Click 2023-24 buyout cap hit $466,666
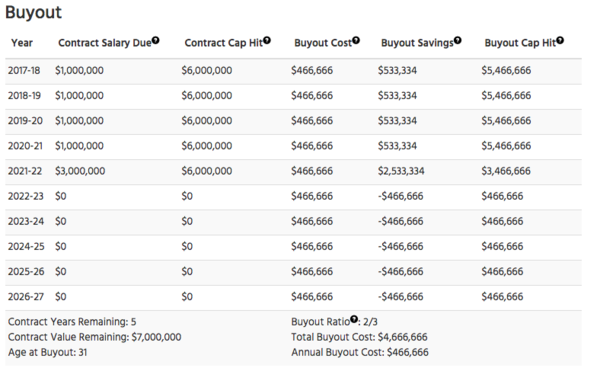 [x=502, y=221]
